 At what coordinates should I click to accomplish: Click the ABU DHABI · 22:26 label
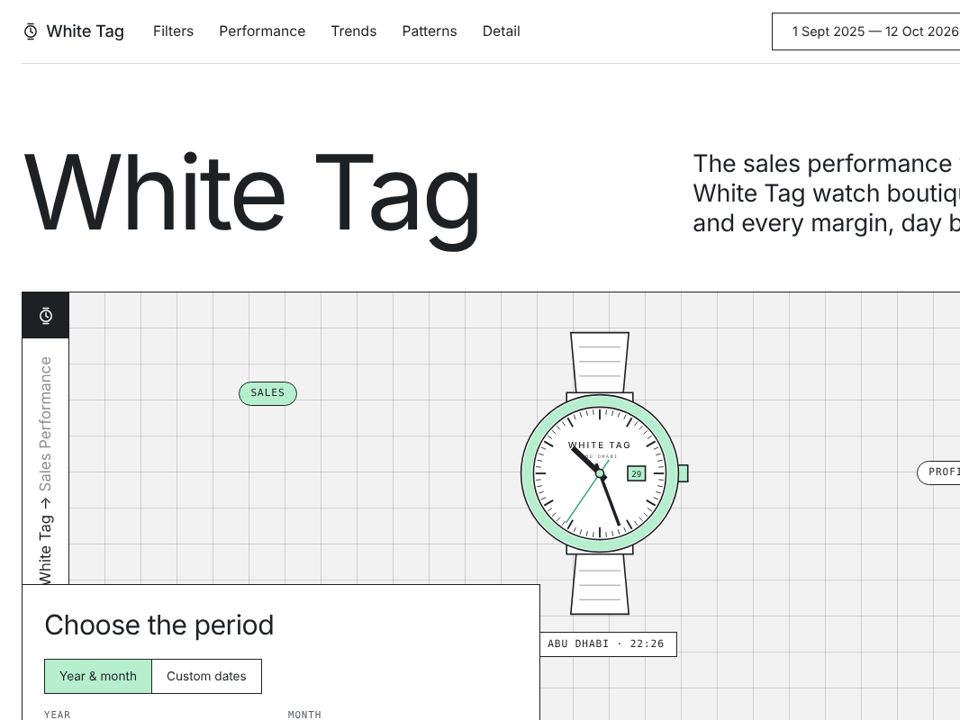(x=608, y=644)
